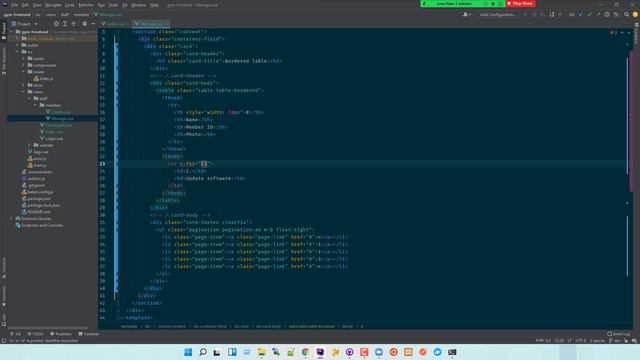Open Project panel settings gear

click(x=84, y=24)
